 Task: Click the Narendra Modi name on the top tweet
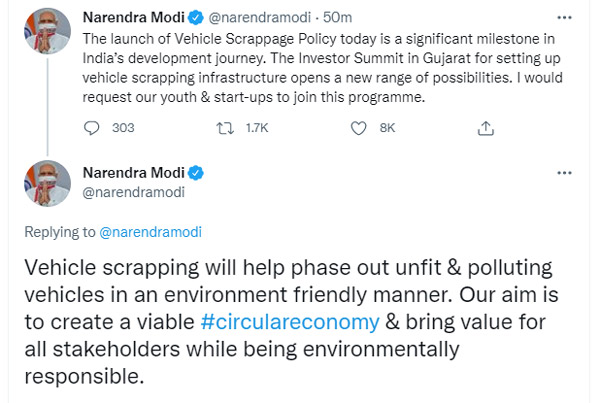coord(136,17)
